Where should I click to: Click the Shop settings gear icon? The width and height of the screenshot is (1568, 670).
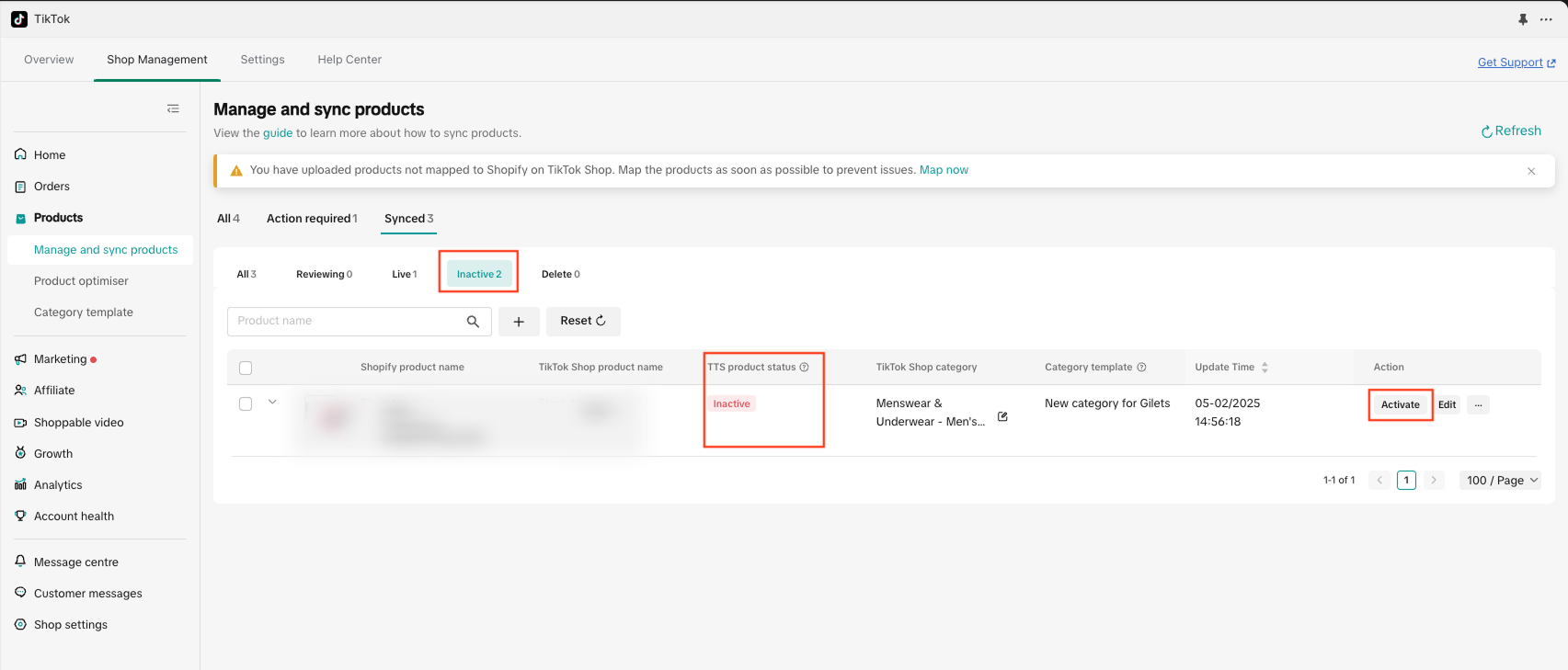pyautogui.click(x=20, y=624)
